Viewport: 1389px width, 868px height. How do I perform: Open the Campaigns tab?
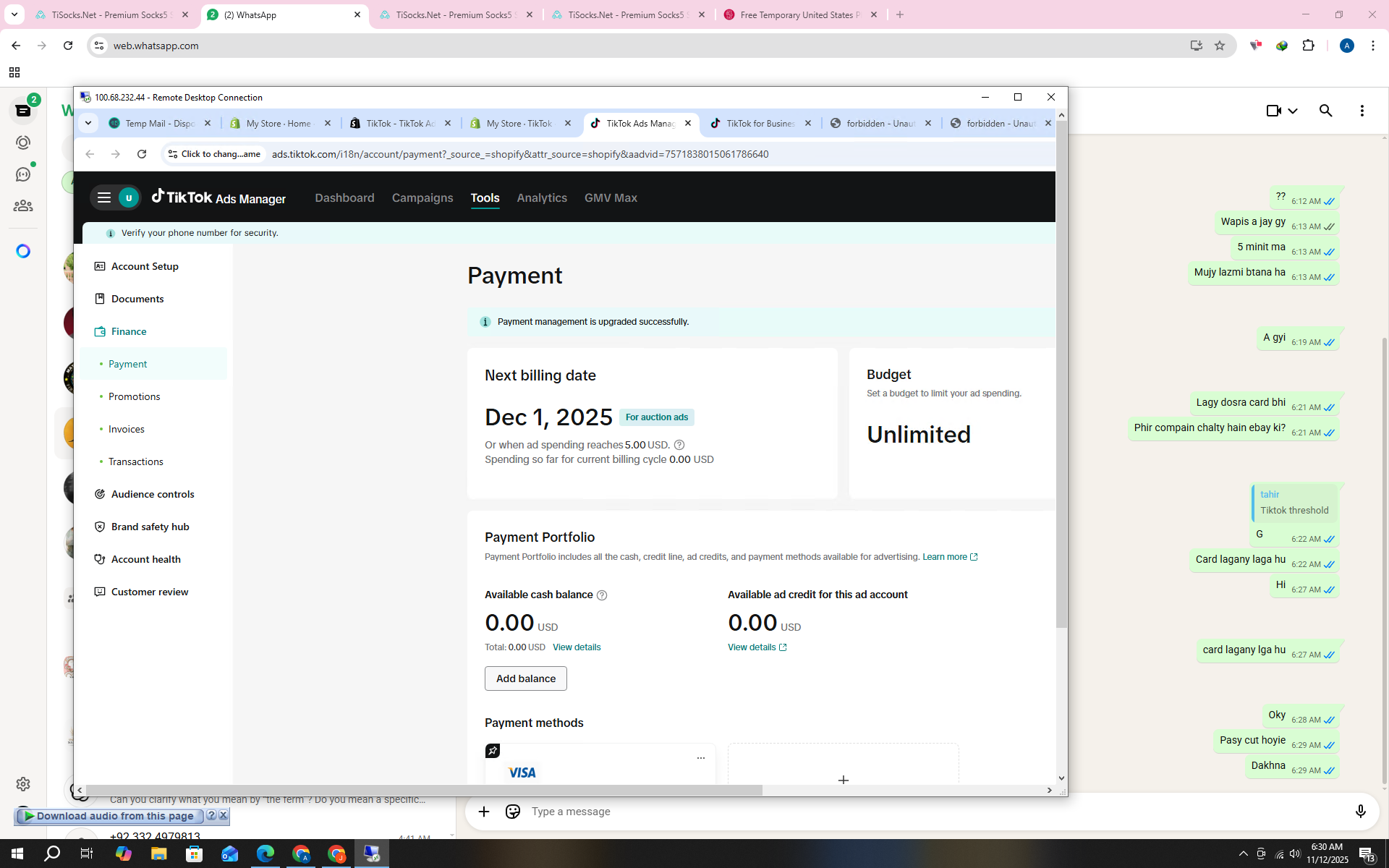[422, 197]
